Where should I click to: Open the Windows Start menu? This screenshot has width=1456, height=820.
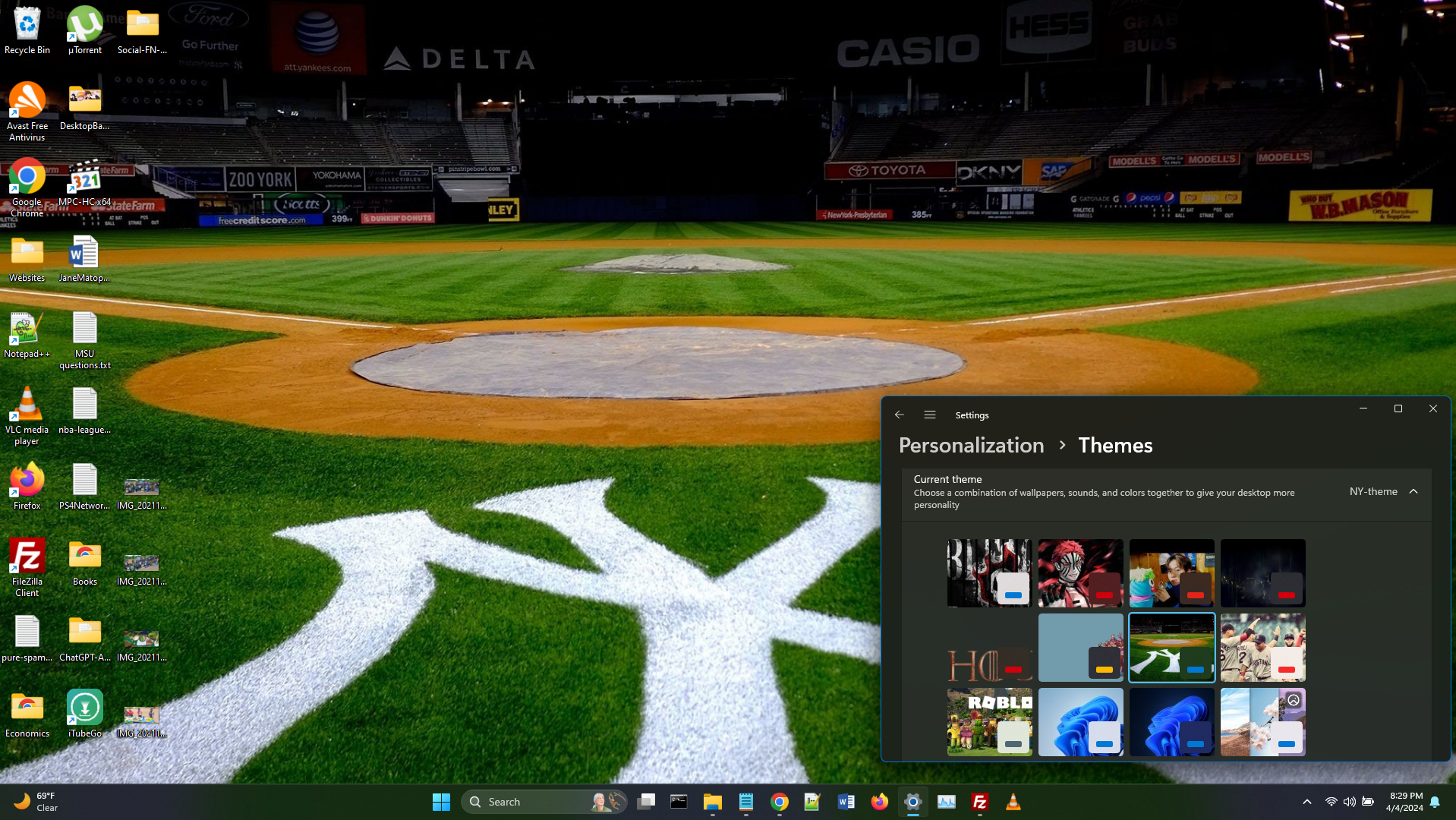(x=441, y=802)
